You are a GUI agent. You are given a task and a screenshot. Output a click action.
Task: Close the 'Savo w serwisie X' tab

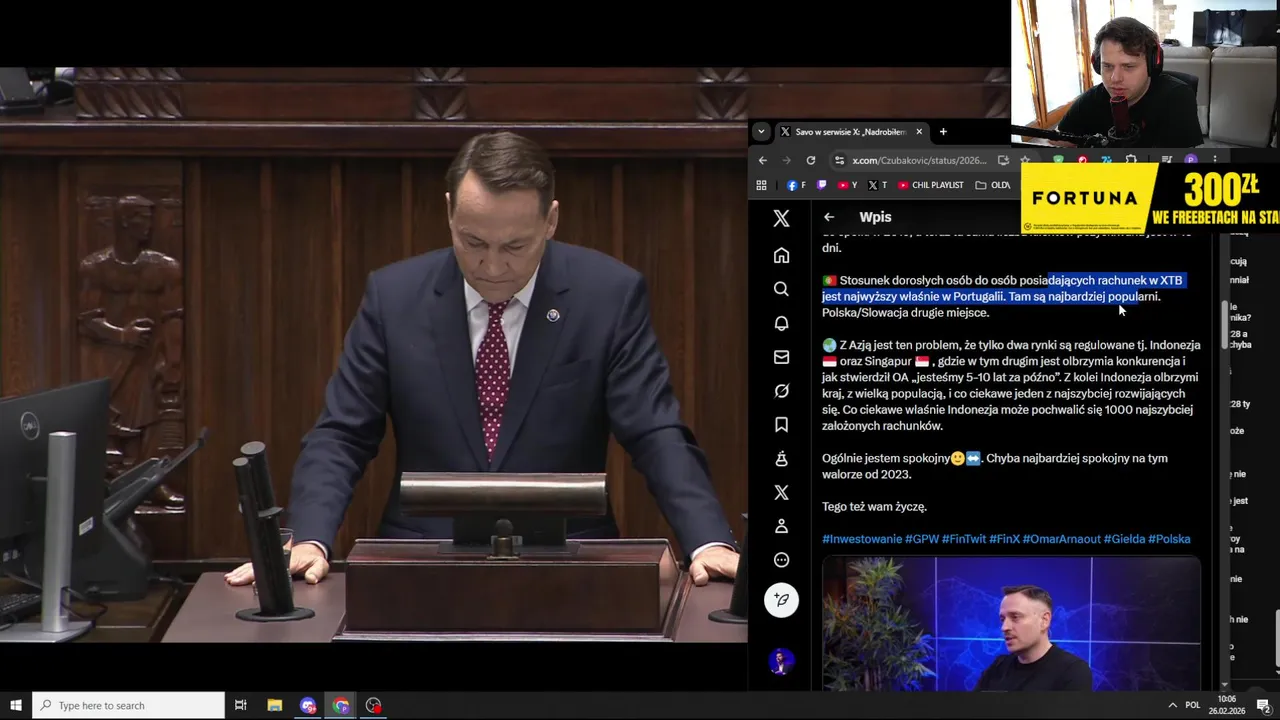coord(919,131)
